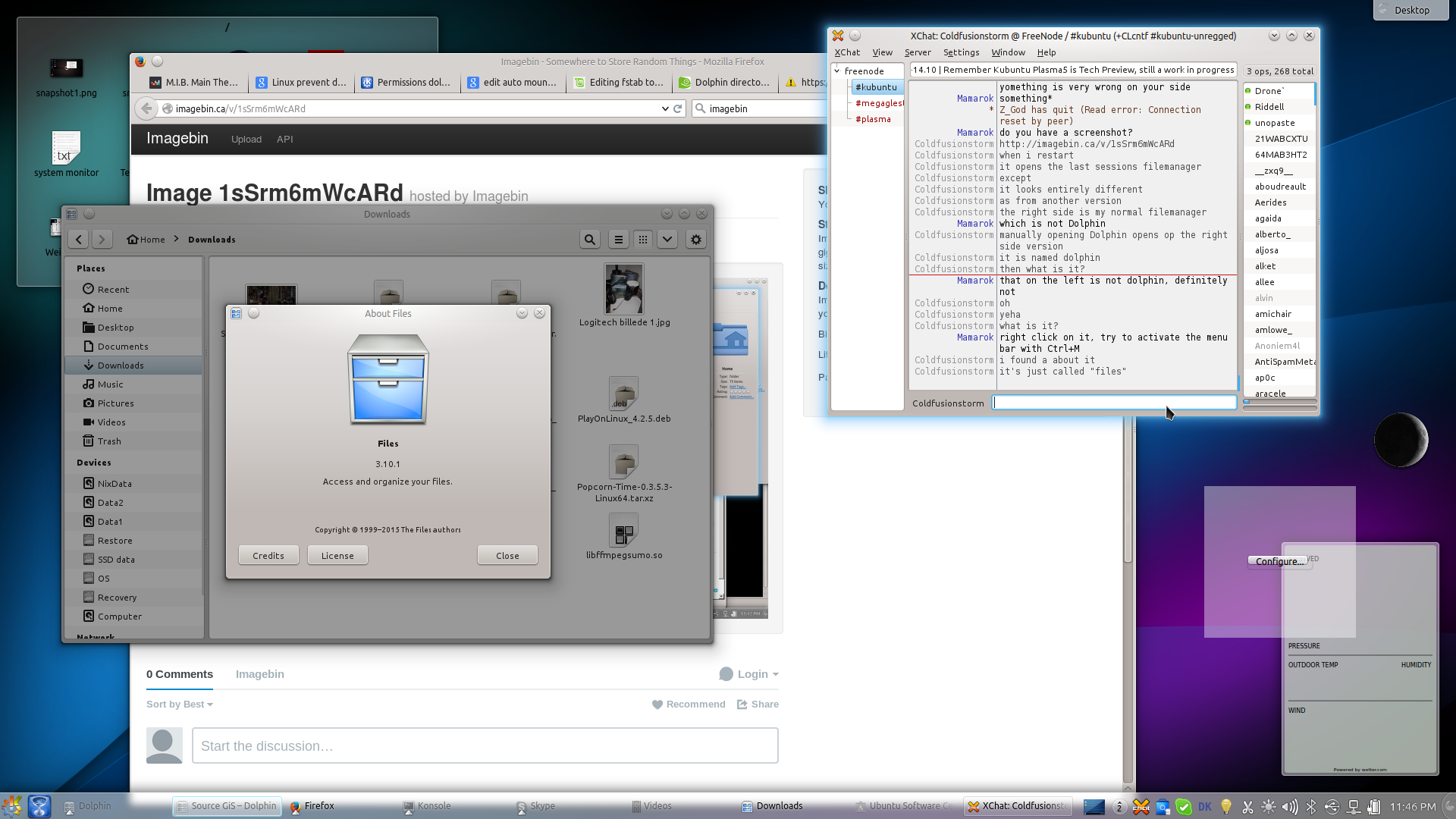Open Server menu in XChat

(x=918, y=52)
